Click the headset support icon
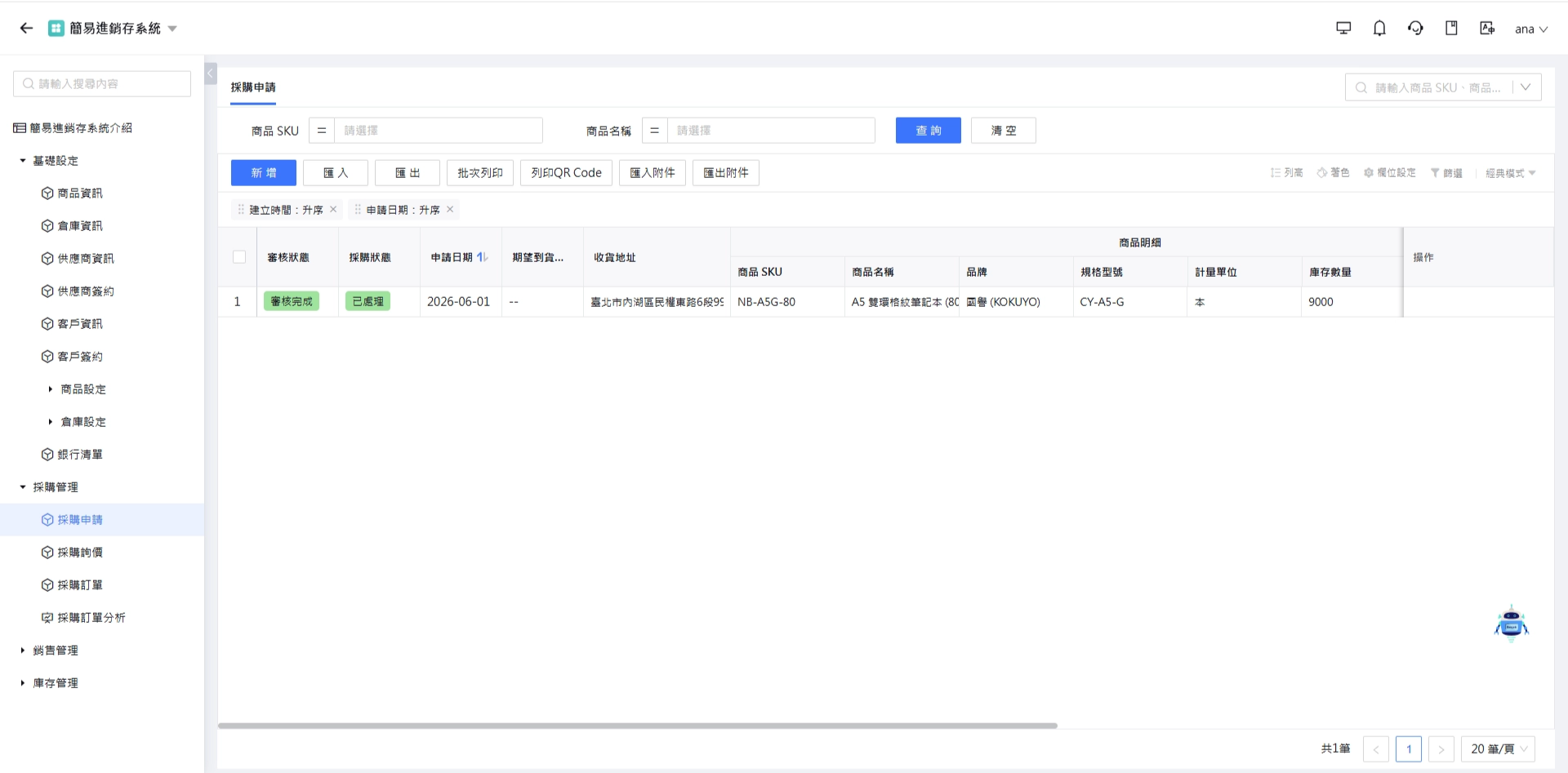This screenshot has width=1568, height=773. pos(1415,29)
